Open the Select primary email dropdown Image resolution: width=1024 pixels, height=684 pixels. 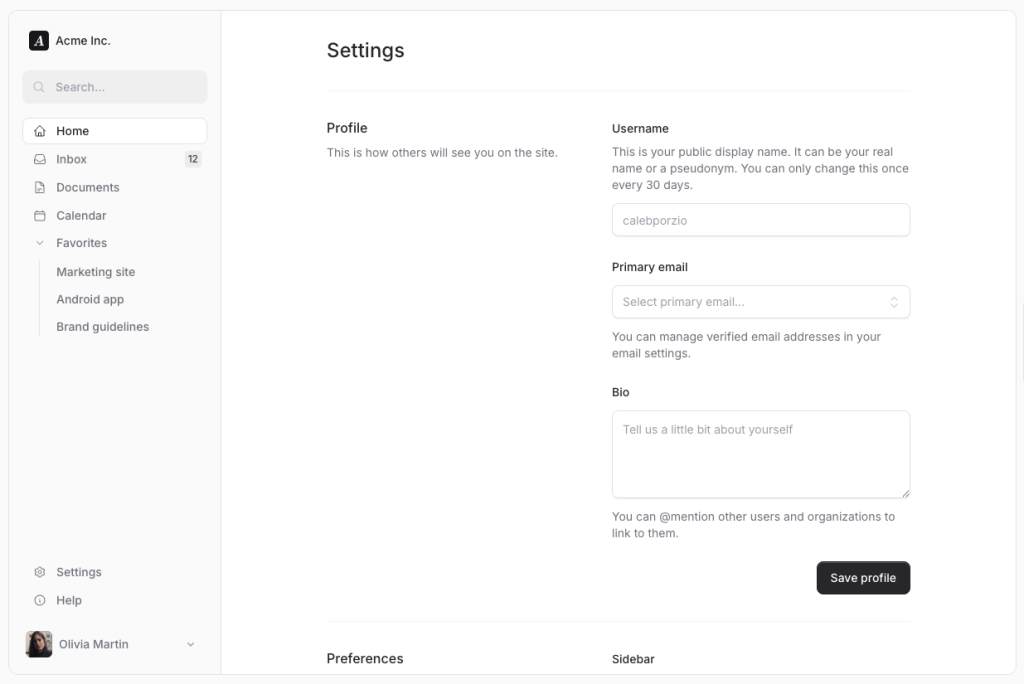point(760,301)
